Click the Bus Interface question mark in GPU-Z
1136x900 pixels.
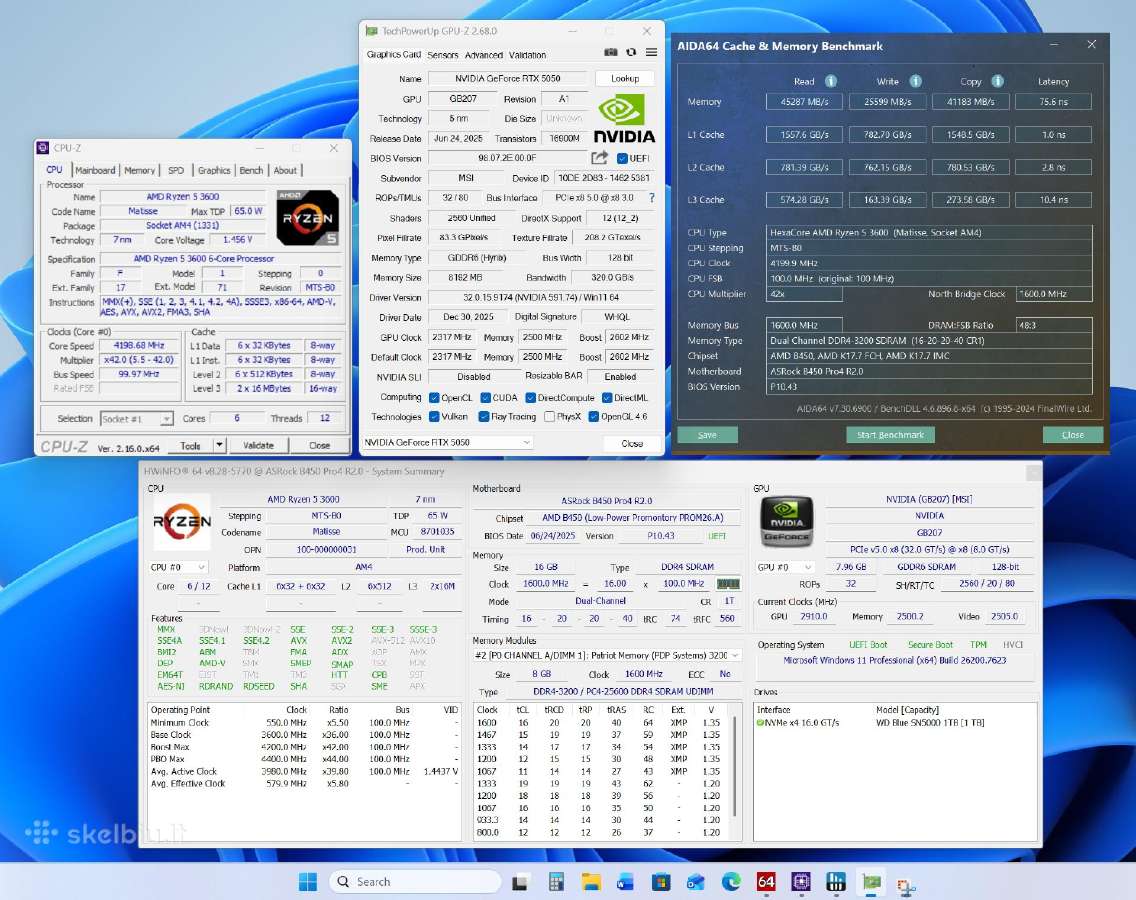[651, 198]
